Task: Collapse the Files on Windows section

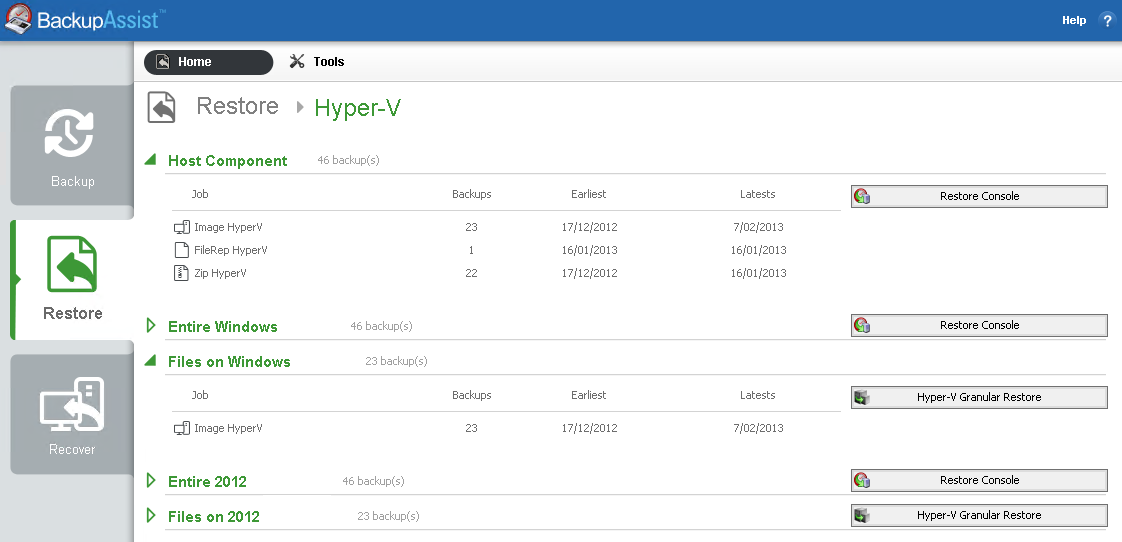Action: pyautogui.click(x=150, y=361)
